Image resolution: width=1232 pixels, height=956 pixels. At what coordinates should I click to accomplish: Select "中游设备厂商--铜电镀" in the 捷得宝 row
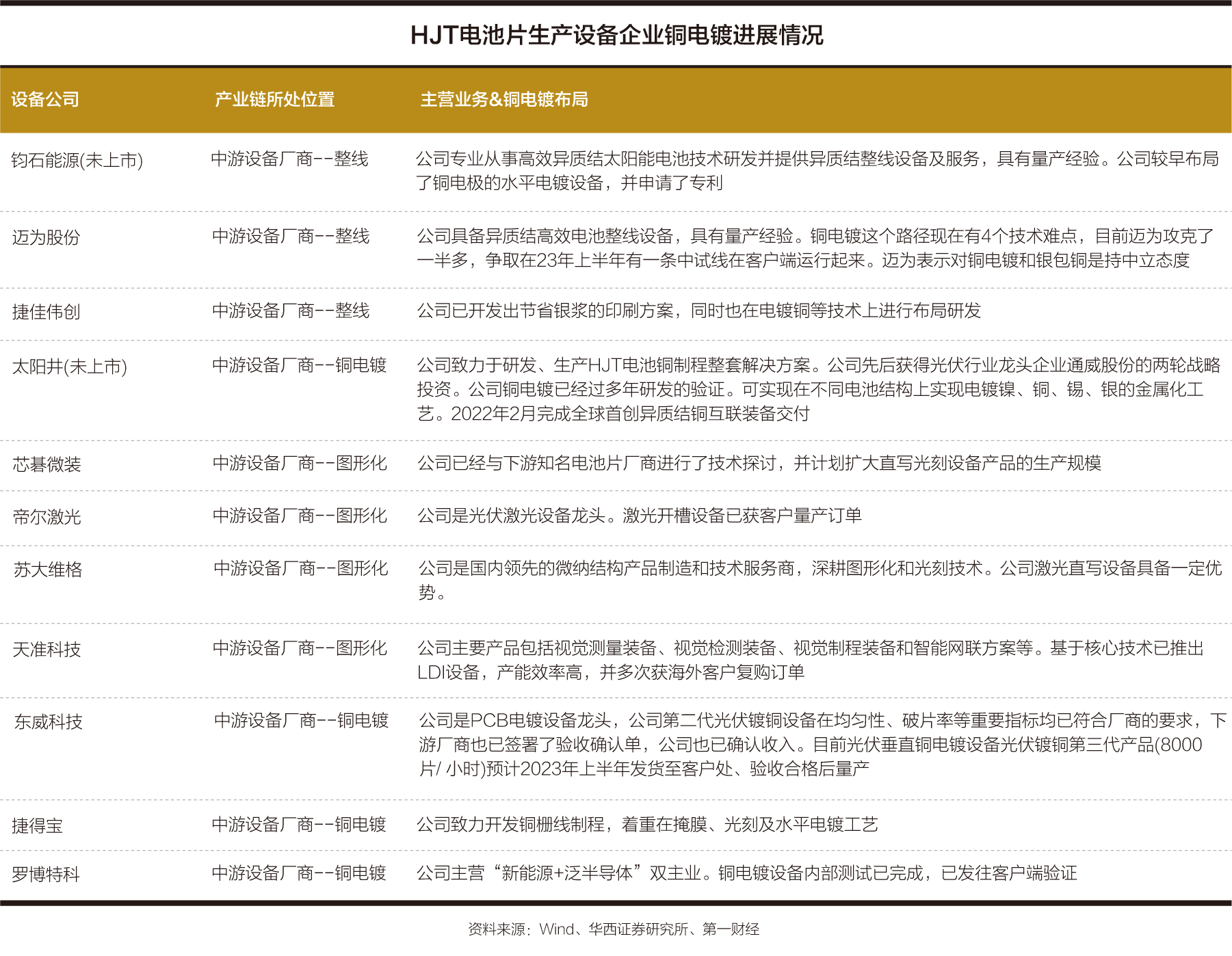299,825
